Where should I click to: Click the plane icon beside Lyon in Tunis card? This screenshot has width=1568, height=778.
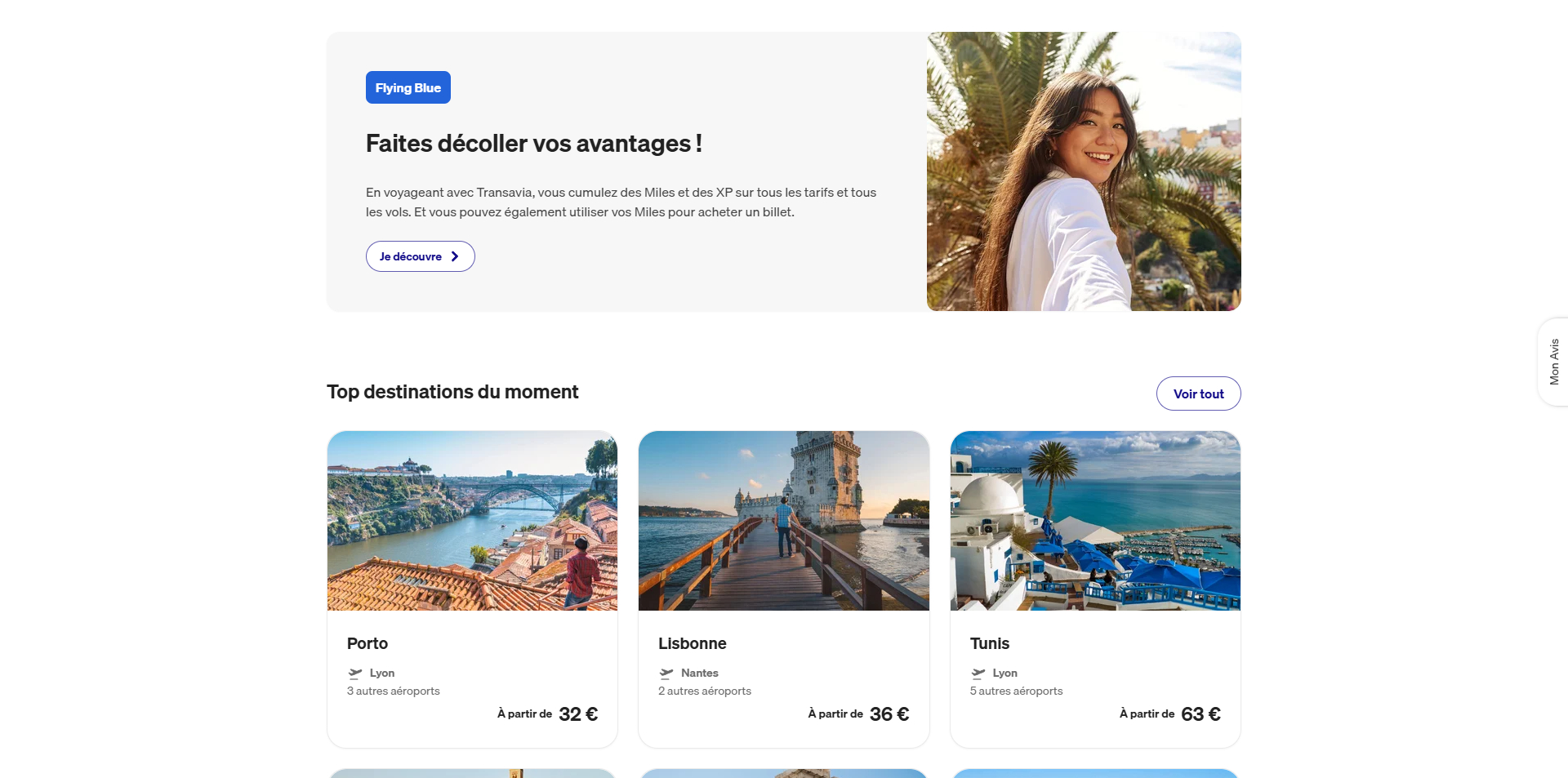[x=978, y=674]
